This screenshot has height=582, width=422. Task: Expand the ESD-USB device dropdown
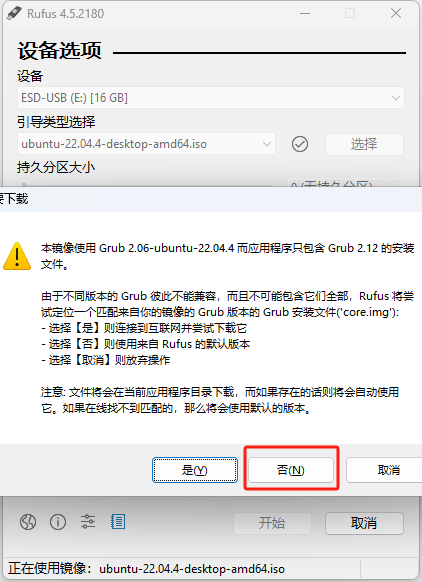(x=211, y=98)
